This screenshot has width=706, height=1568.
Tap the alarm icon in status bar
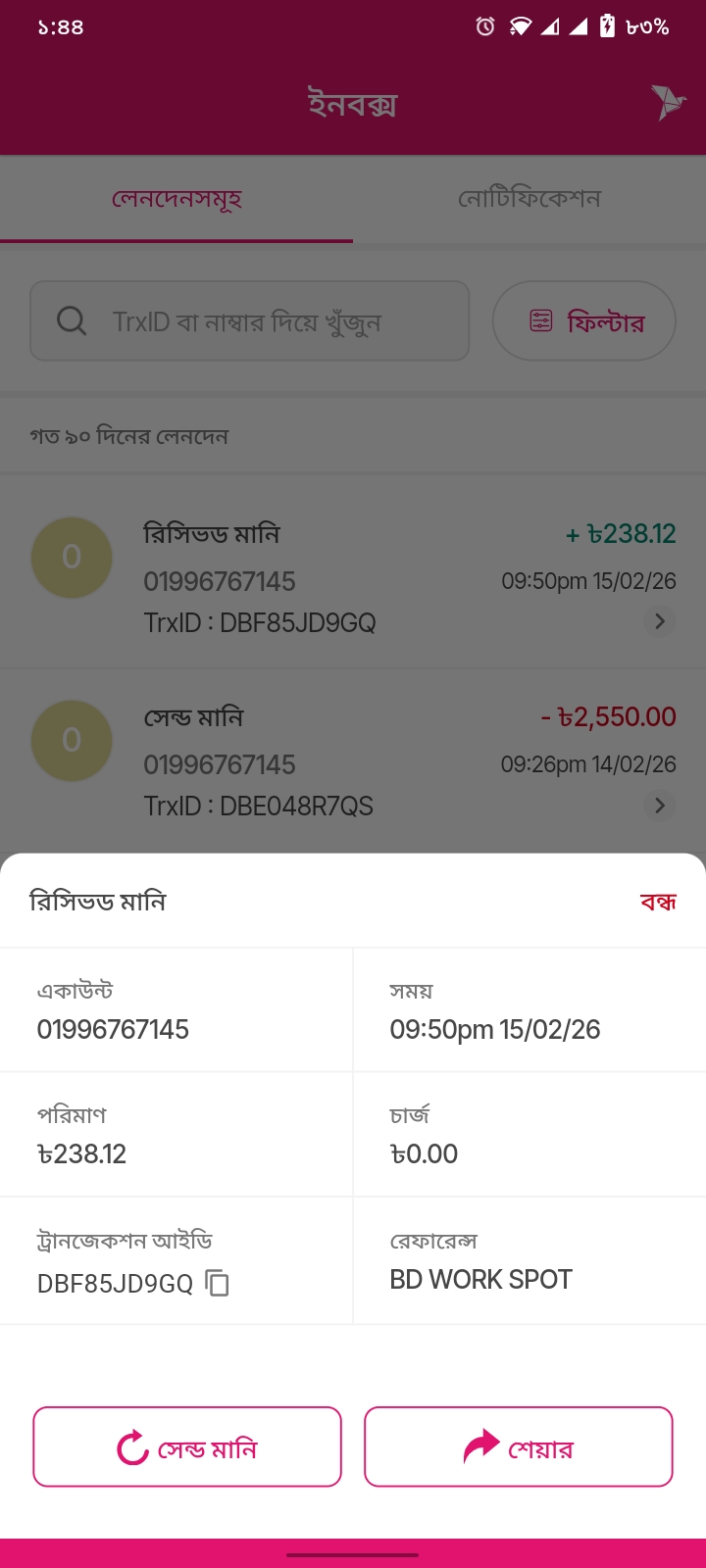[x=485, y=27]
